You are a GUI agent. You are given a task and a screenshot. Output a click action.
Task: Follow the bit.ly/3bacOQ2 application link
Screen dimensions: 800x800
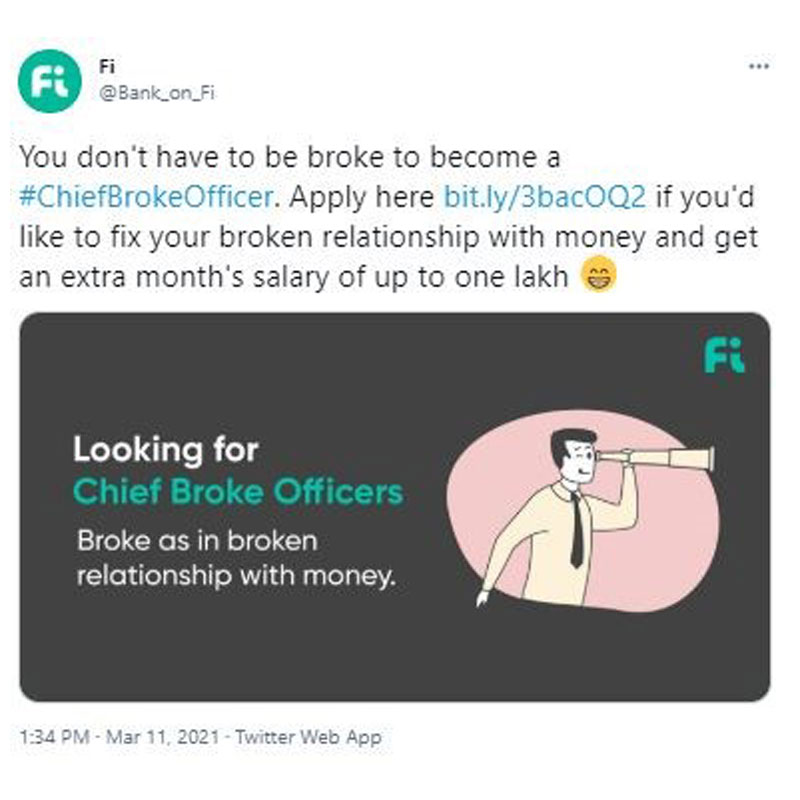pos(545,196)
